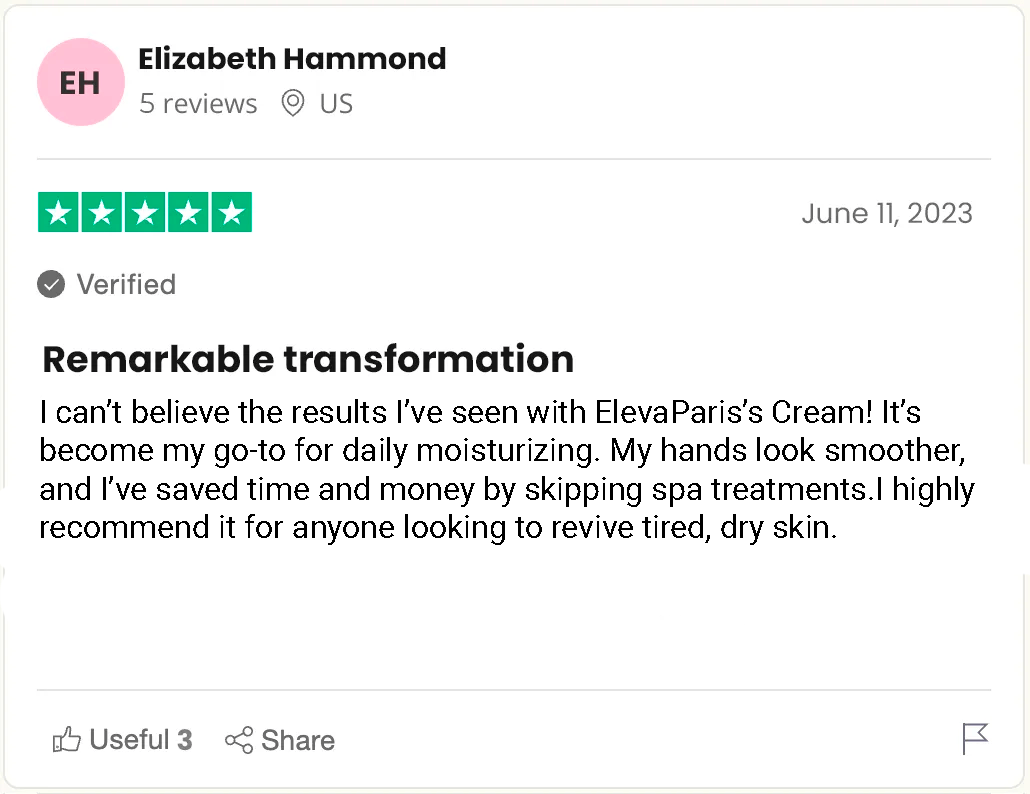Click the US country label
This screenshot has width=1030, height=794.
click(x=336, y=104)
